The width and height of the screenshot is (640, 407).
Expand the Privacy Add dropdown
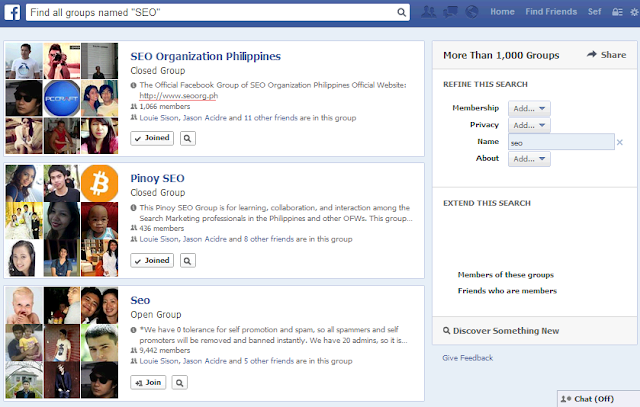point(529,125)
